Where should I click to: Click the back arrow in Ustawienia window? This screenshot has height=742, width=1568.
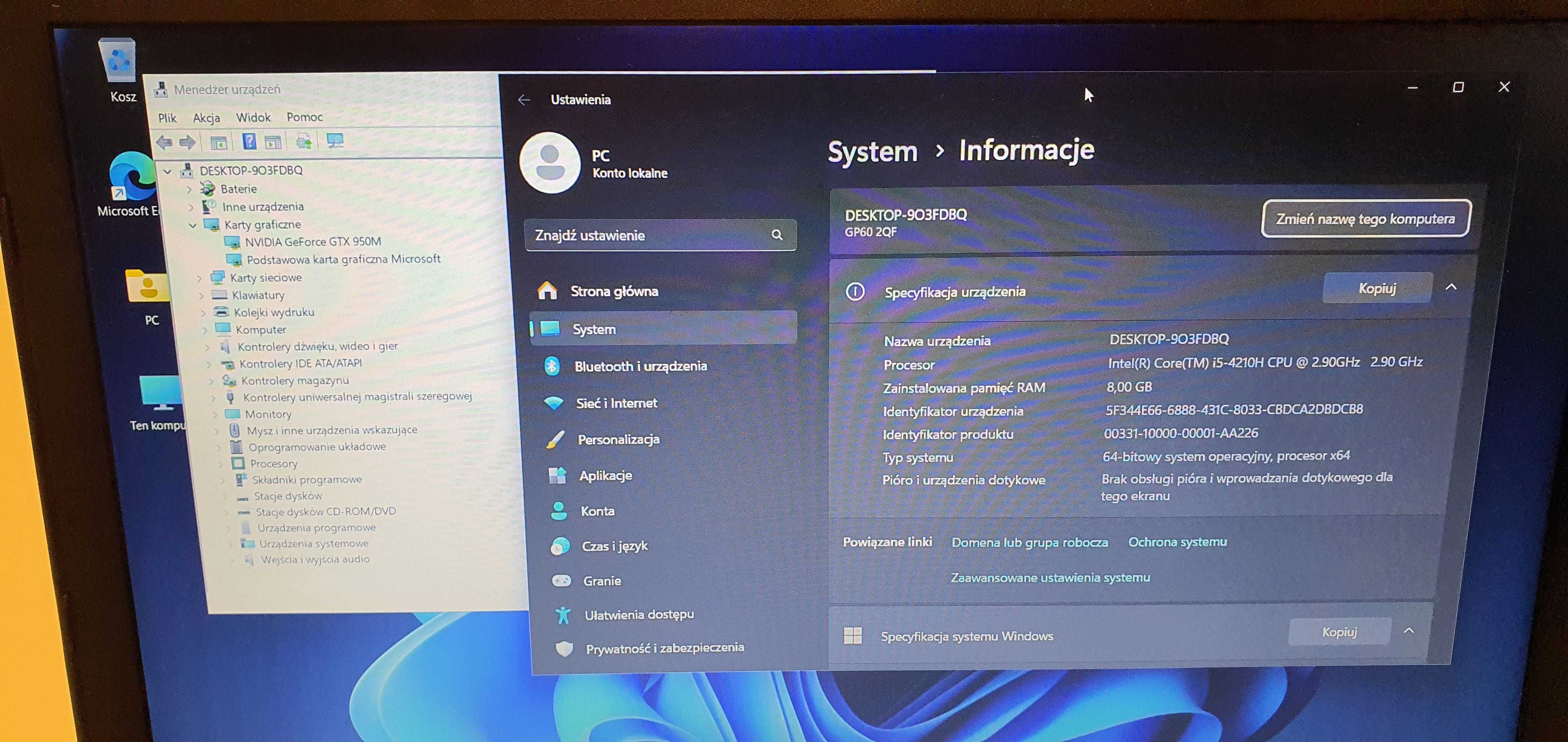tap(524, 100)
